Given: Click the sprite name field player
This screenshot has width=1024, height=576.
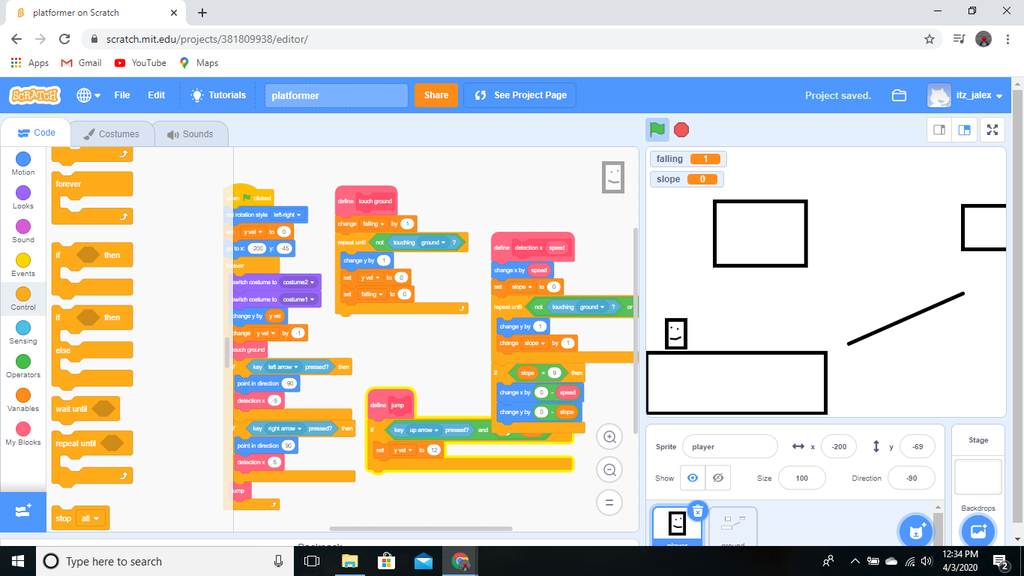Looking at the screenshot, I should [730, 447].
